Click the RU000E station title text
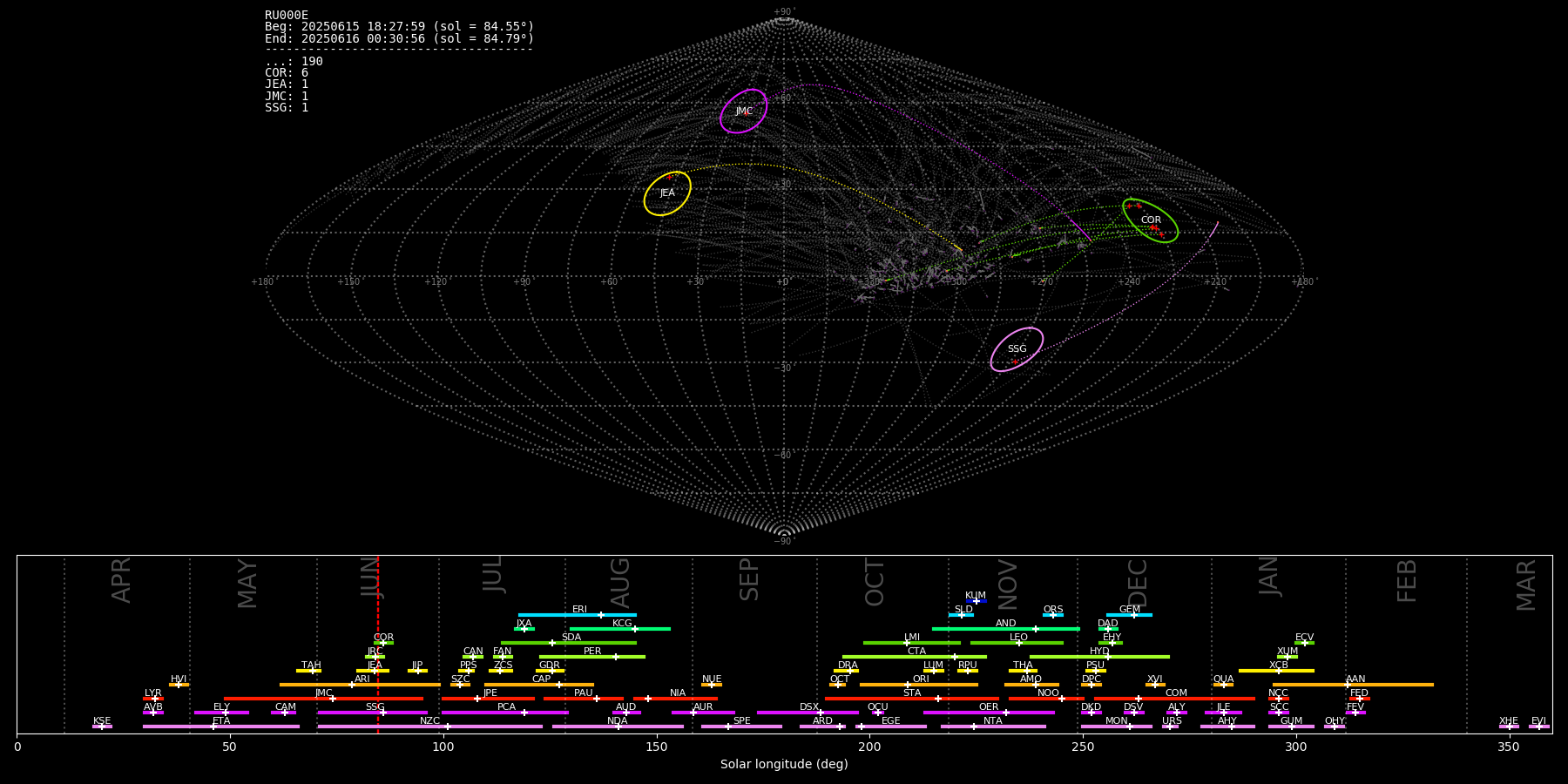 [287, 16]
